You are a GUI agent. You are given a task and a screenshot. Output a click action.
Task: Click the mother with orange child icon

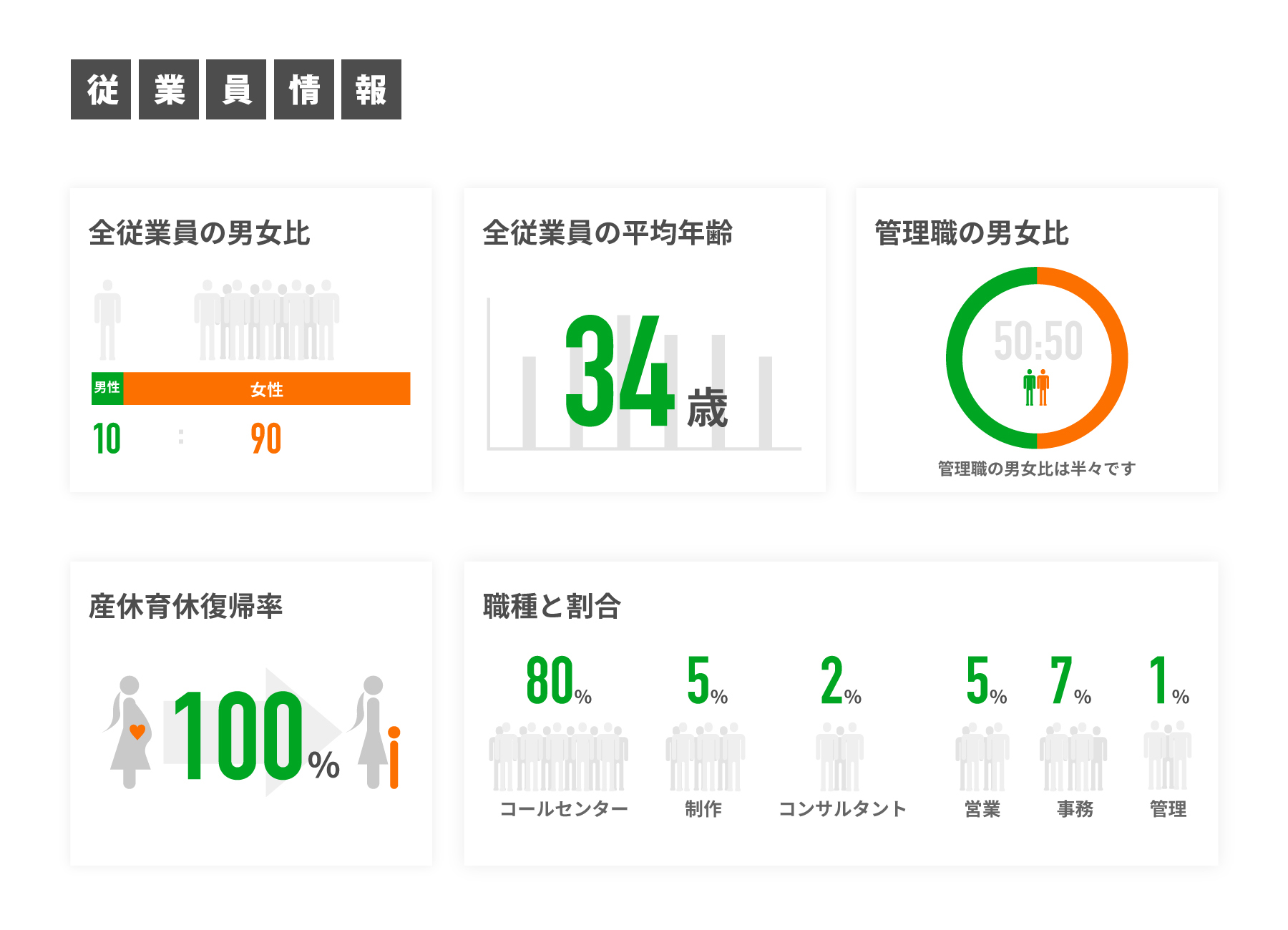coord(375,732)
